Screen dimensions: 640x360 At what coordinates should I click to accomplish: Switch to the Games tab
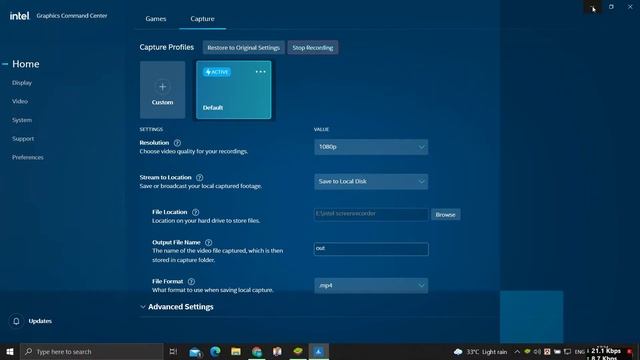156,19
